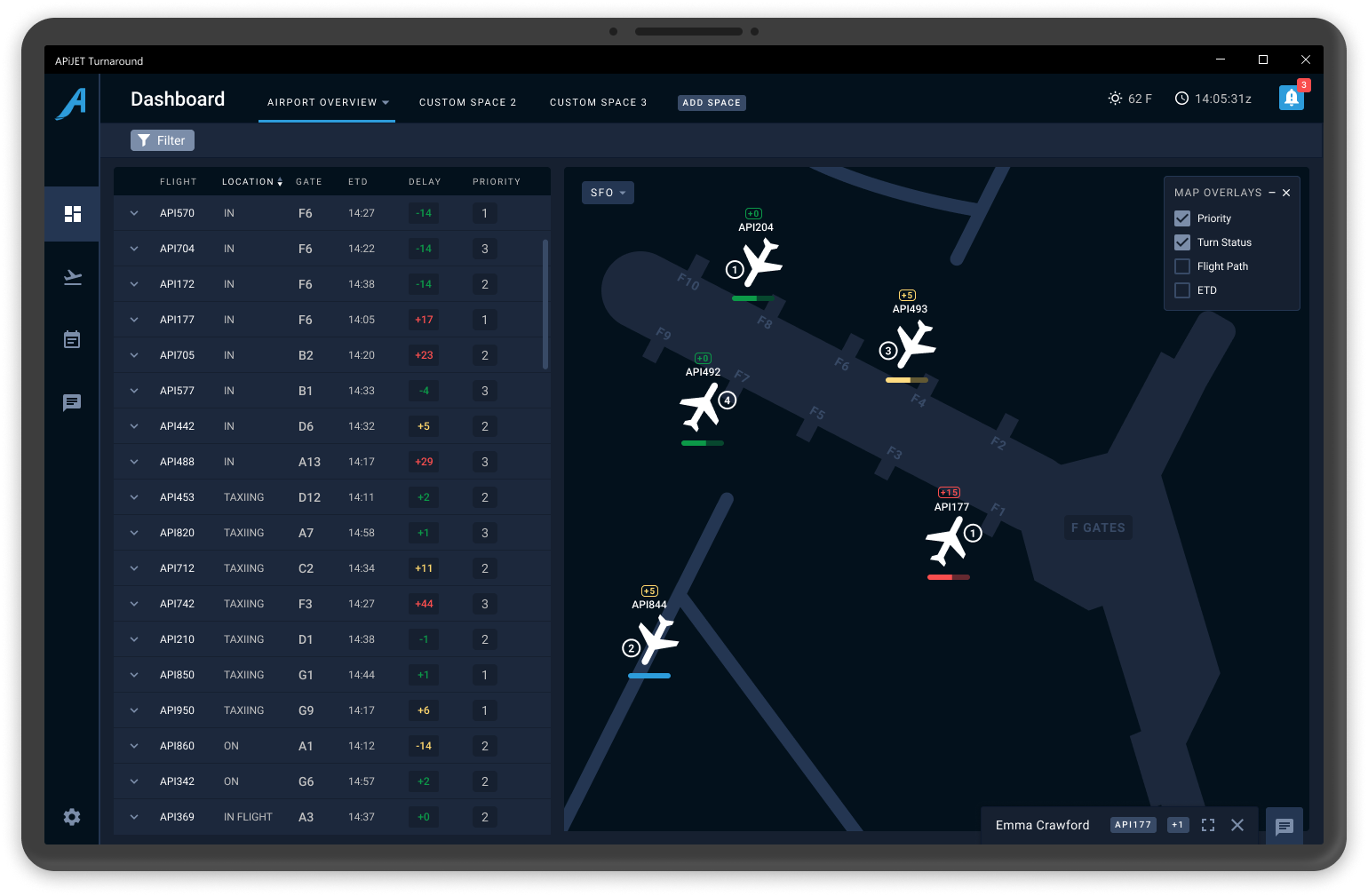Switch to Custom Space 3 tab
The width and height of the screenshot is (1368, 896).
click(x=598, y=102)
